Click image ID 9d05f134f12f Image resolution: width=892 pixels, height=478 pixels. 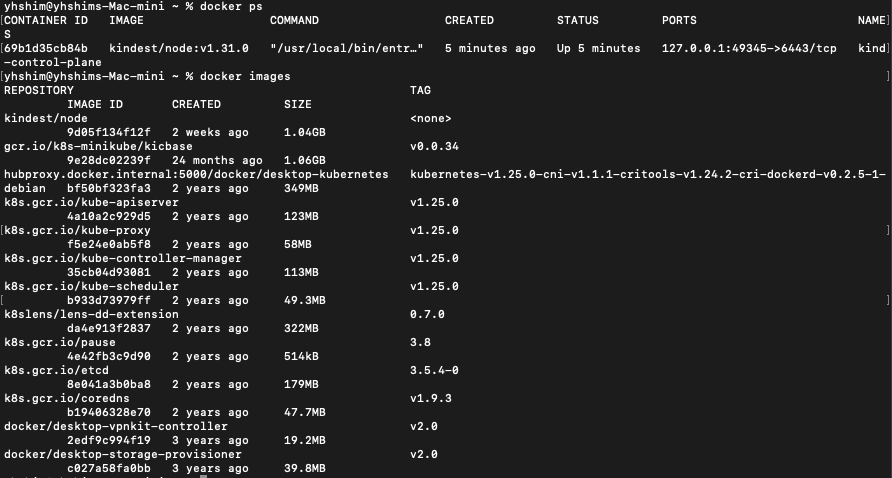(109, 133)
